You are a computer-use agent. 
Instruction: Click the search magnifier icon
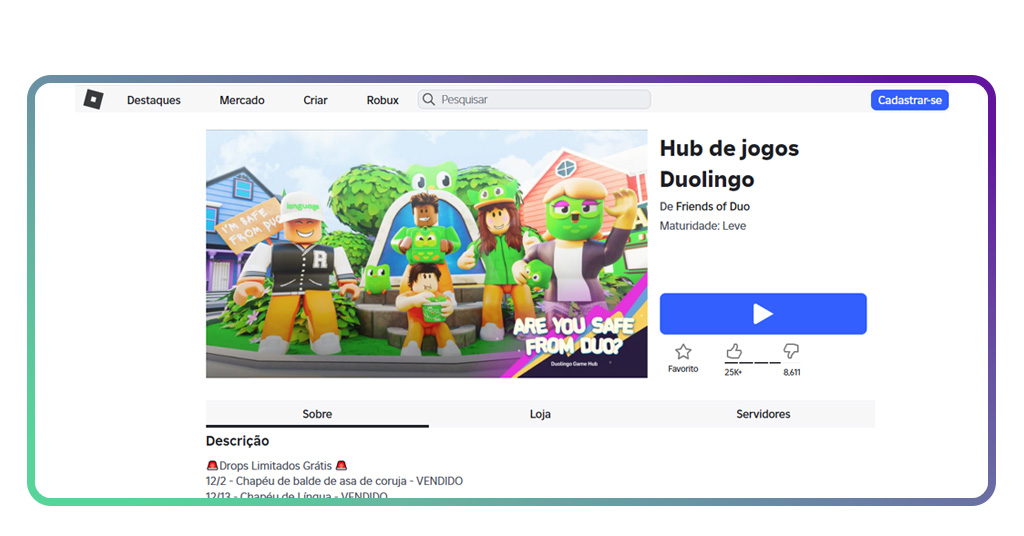pyautogui.click(x=428, y=99)
